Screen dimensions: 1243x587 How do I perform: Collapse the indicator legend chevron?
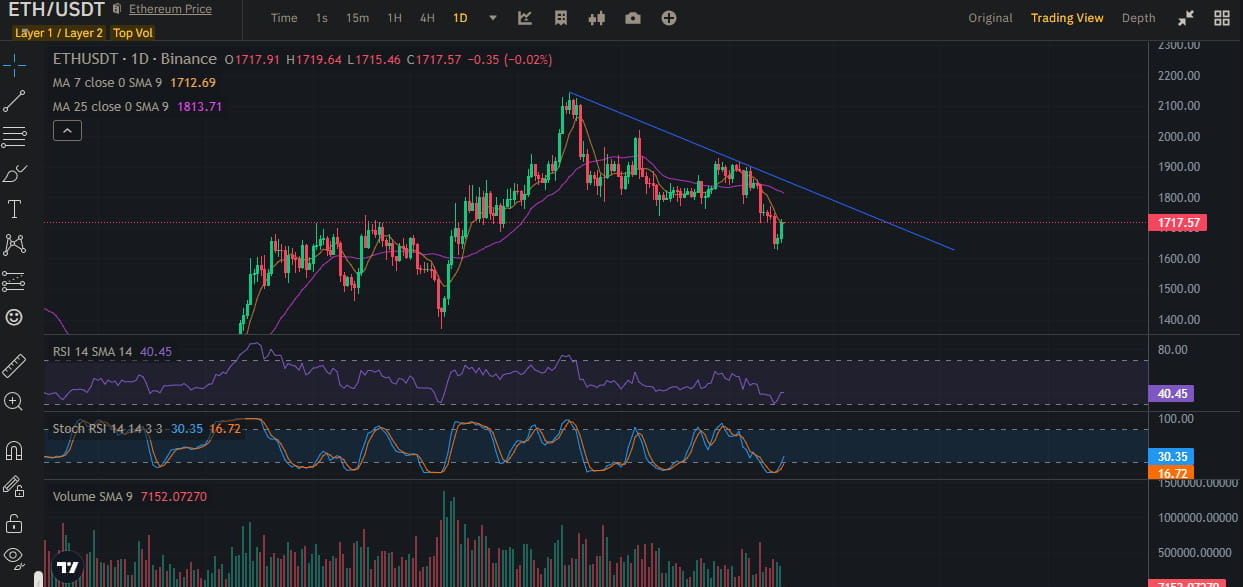pyautogui.click(x=67, y=130)
